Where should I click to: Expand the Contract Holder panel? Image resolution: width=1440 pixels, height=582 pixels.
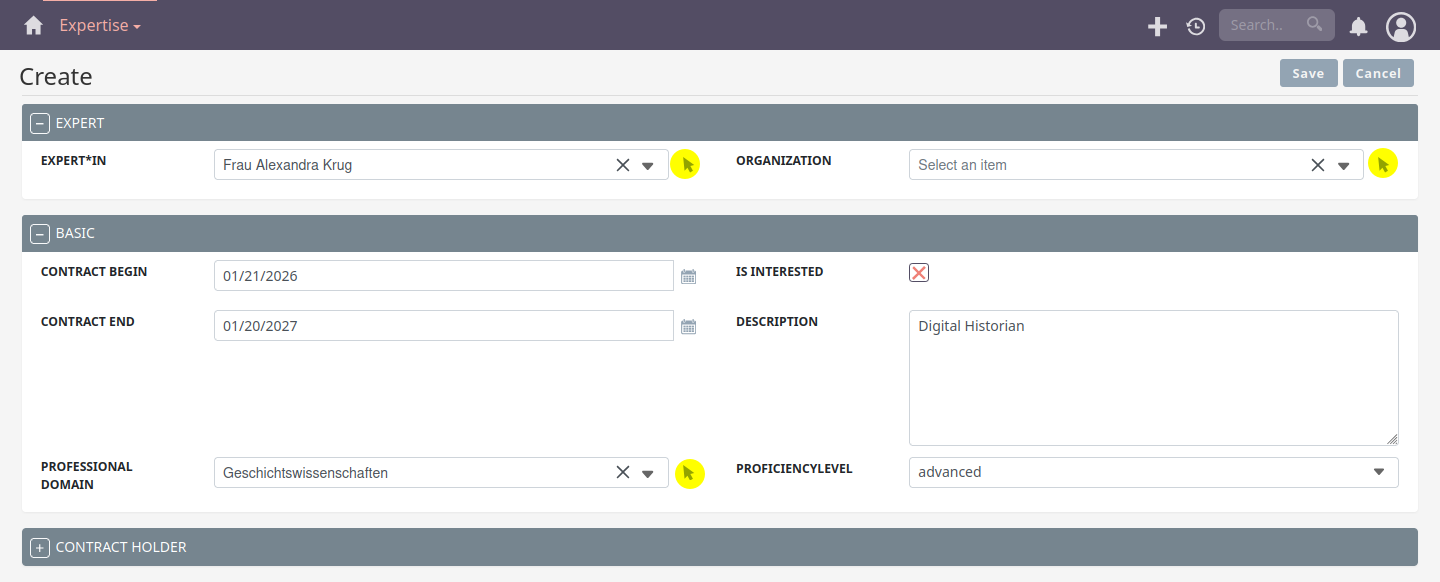tap(40, 548)
